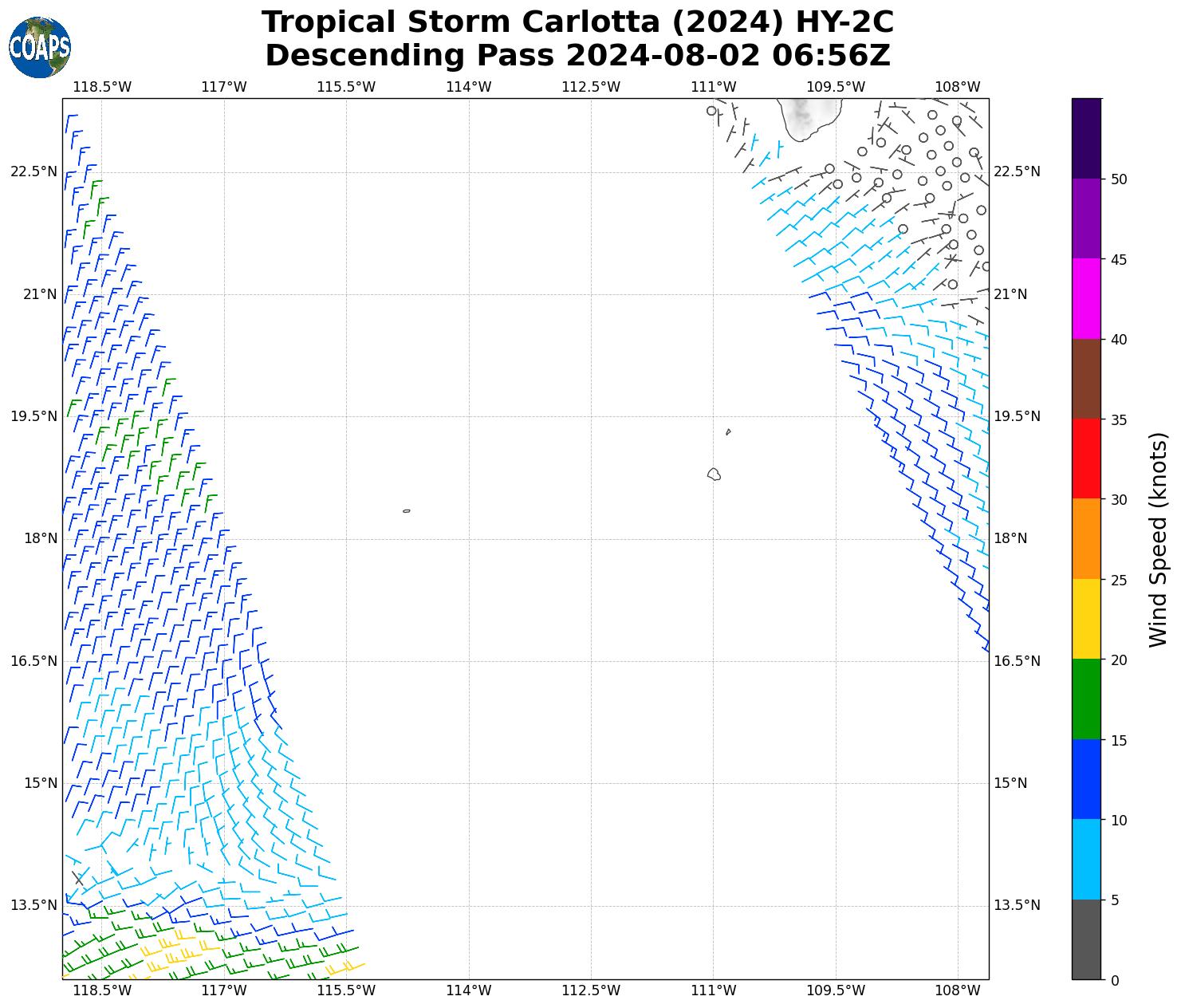Click the 50 tick label on the colorbar
Viewport: 1181px width, 1008px height.
(1118, 179)
